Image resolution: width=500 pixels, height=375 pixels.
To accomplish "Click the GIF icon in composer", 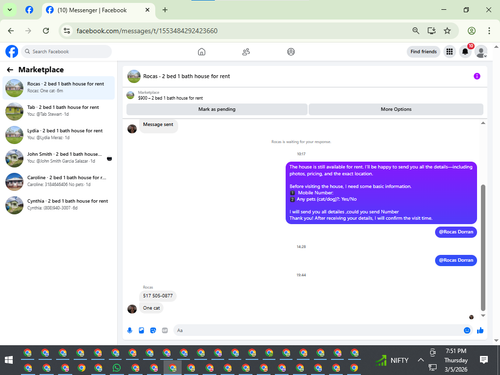I will click(165, 330).
